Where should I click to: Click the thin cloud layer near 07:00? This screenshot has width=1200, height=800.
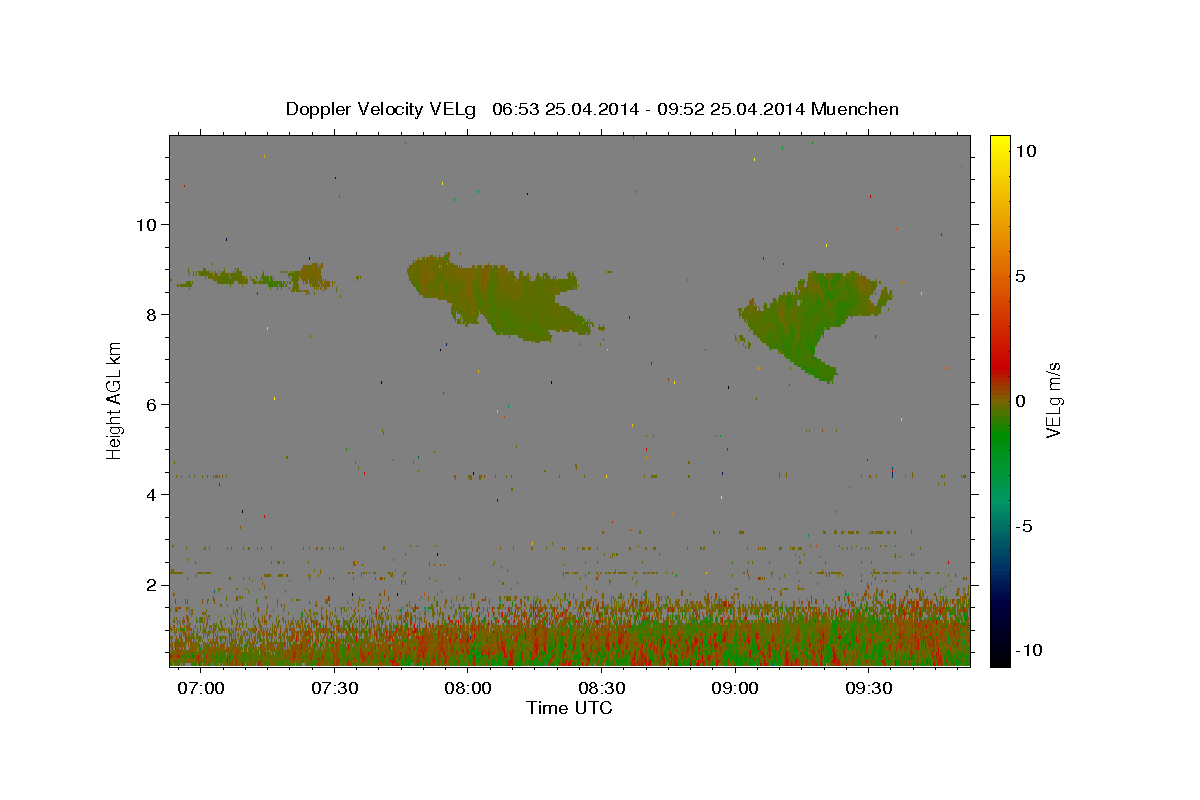tap(255, 277)
